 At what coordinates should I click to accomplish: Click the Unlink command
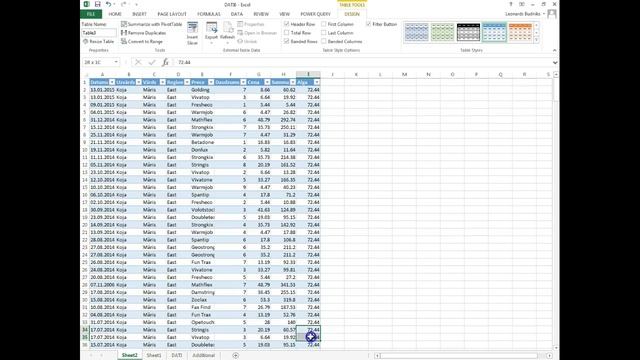click(x=247, y=41)
